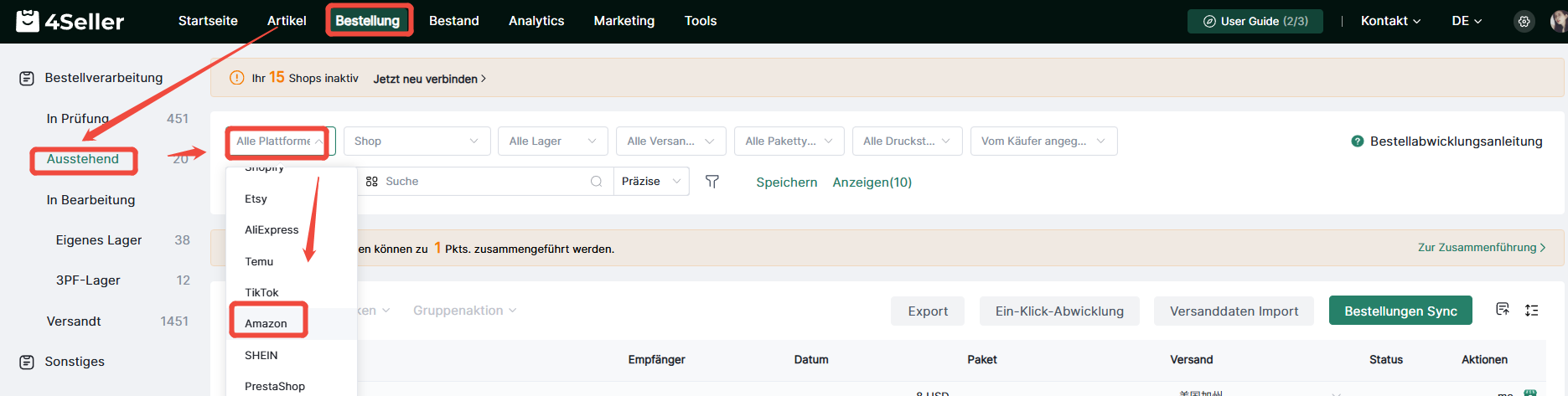Open the Marketing menu
Screen dimensions: 1568x396
point(624,21)
